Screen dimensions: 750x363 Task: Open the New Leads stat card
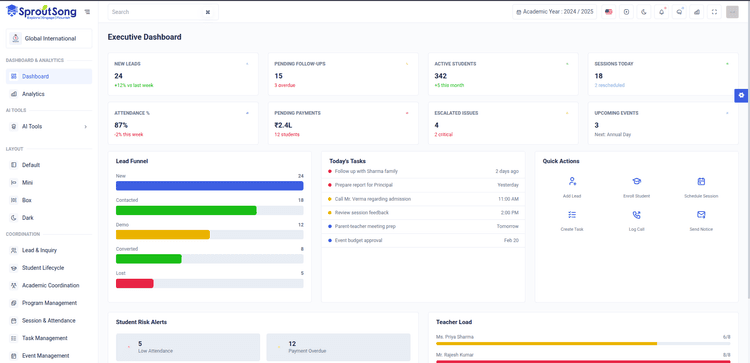pyautogui.click(x=183, y=74)
